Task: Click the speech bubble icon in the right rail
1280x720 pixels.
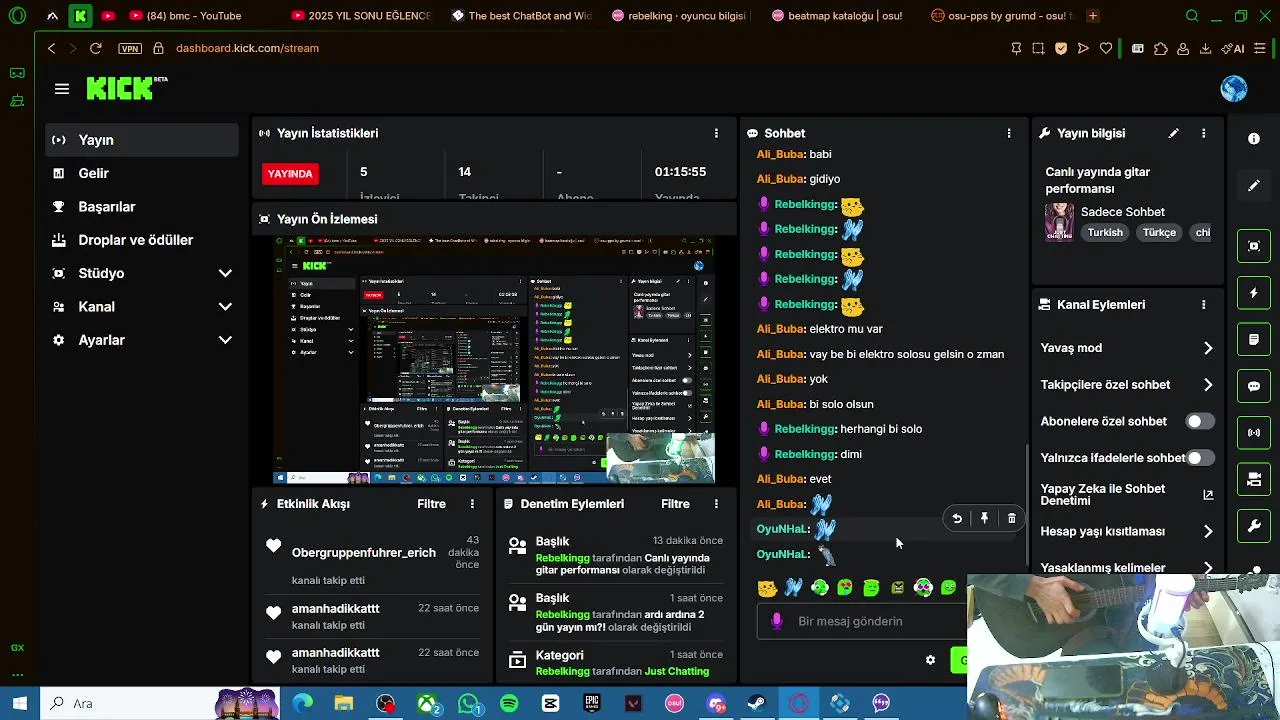Action: click(1254, 386)
